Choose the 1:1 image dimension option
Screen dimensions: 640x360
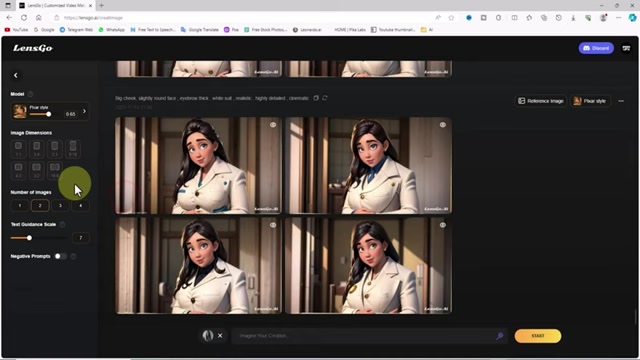[x=18, y=149]
